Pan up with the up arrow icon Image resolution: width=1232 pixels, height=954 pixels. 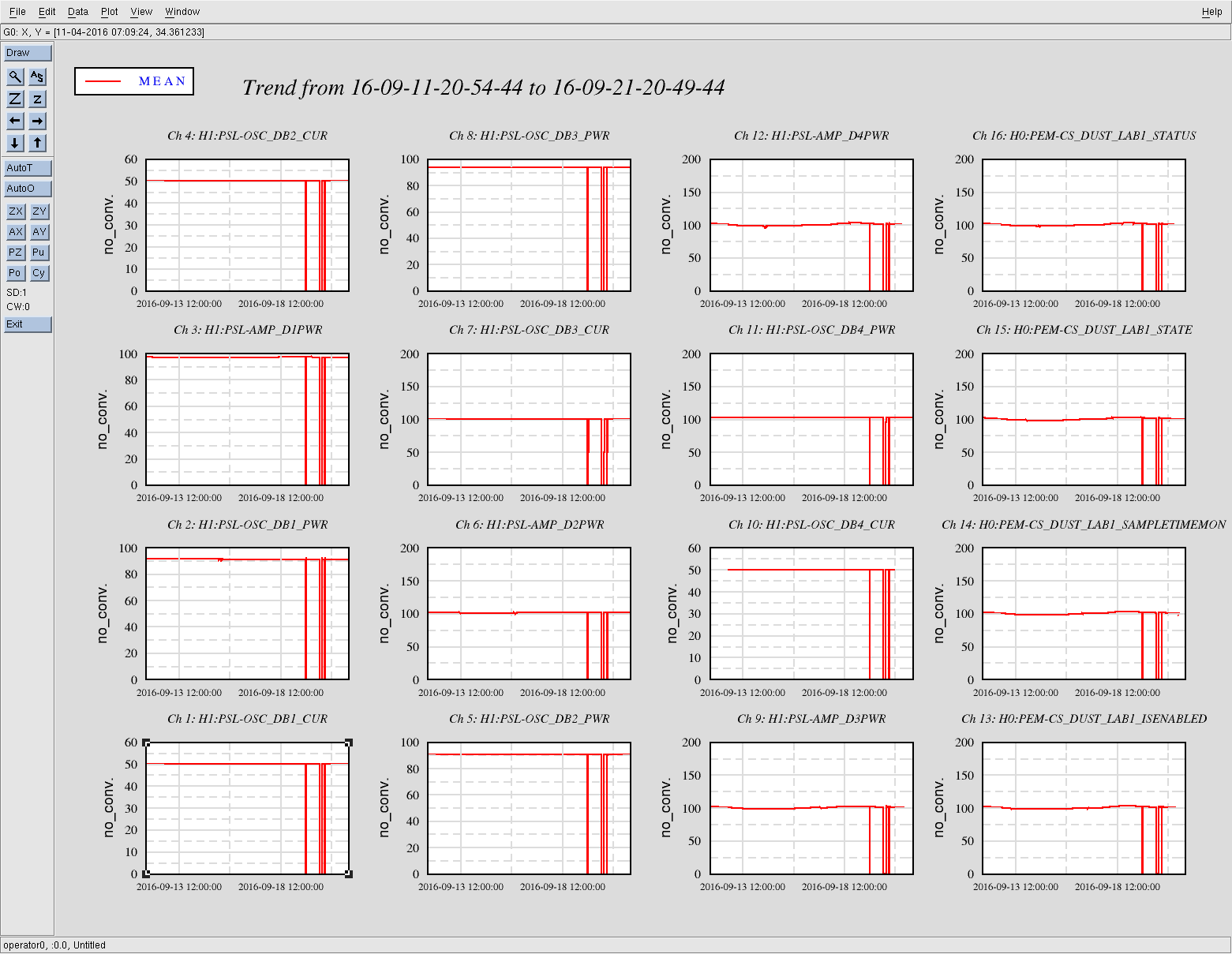(x=37, y=143)
